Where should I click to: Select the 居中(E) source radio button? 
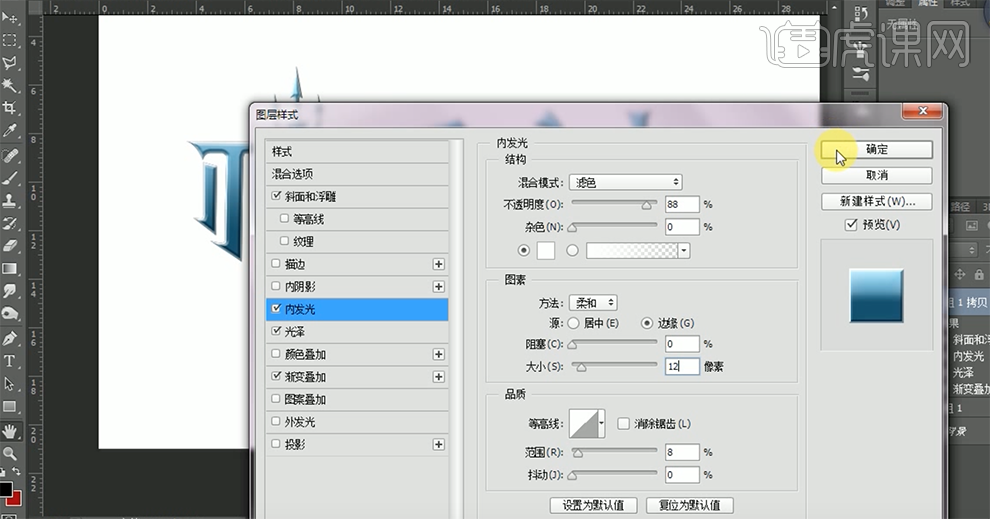pos(573,323)
